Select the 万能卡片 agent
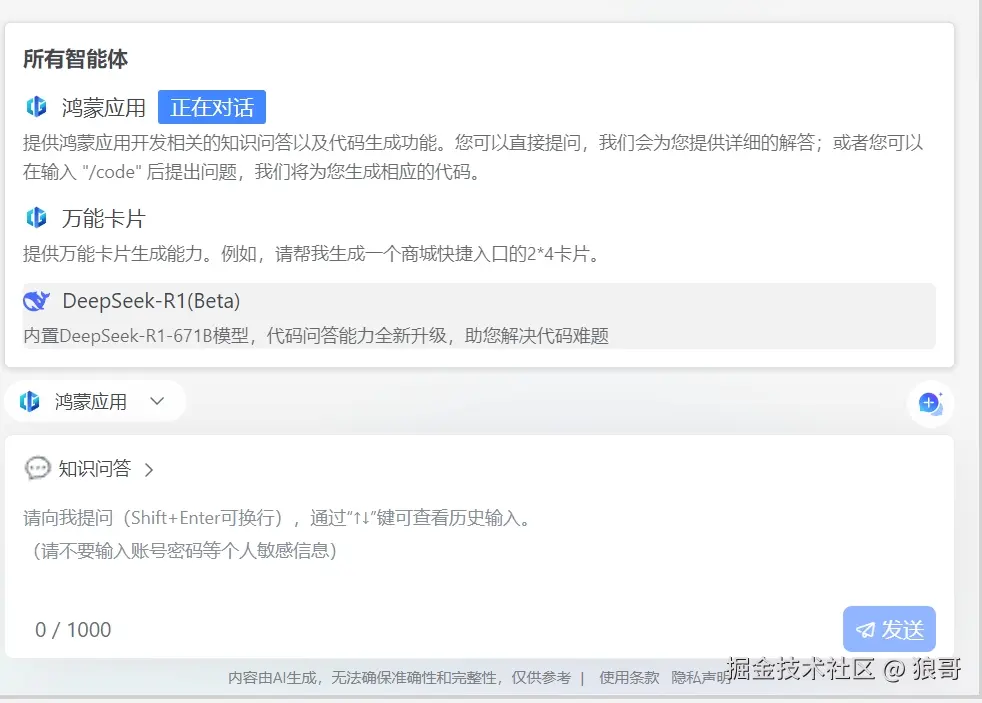 pyautogui.click(x=103, y=218)
